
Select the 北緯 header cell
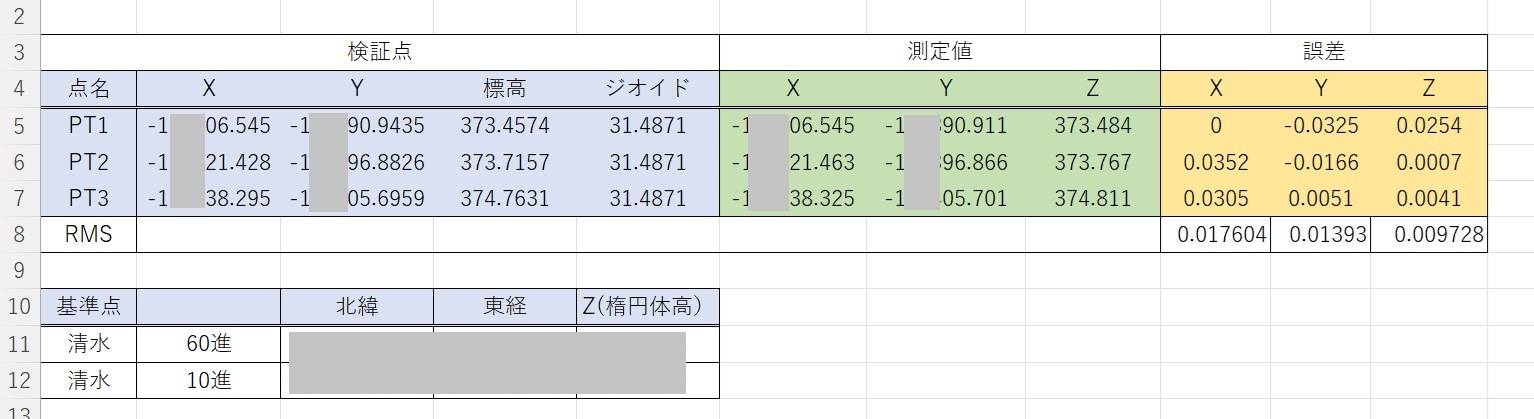click(x=357, y=307)
